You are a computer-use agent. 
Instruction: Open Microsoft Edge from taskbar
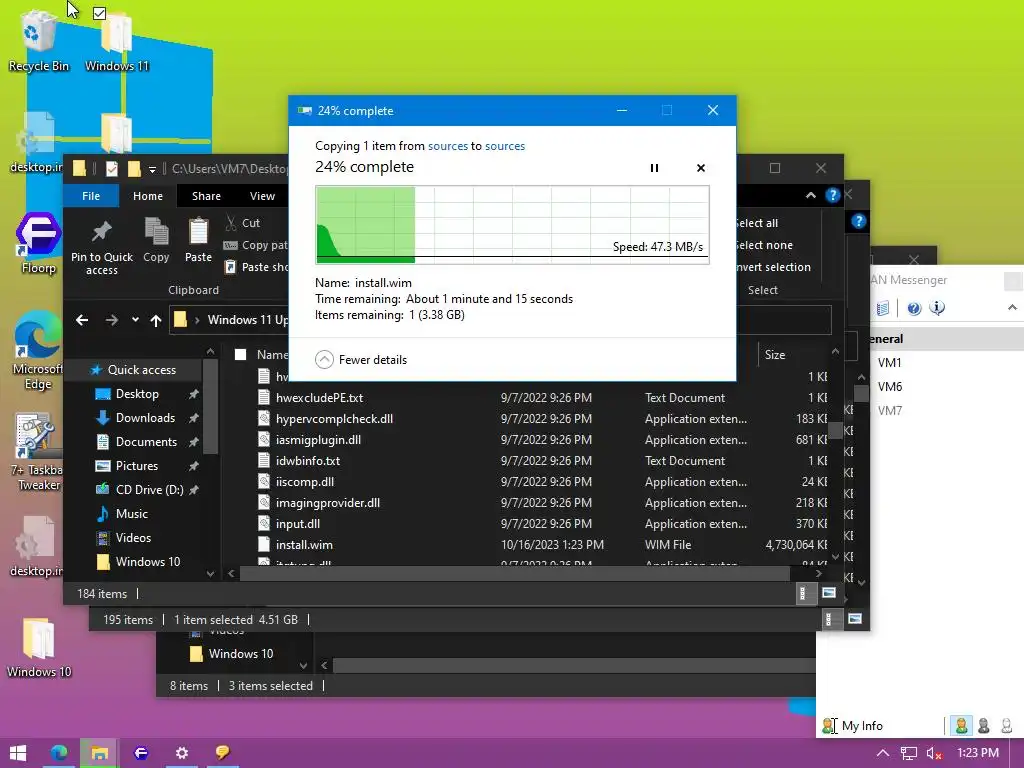click(x=59, y=753)
